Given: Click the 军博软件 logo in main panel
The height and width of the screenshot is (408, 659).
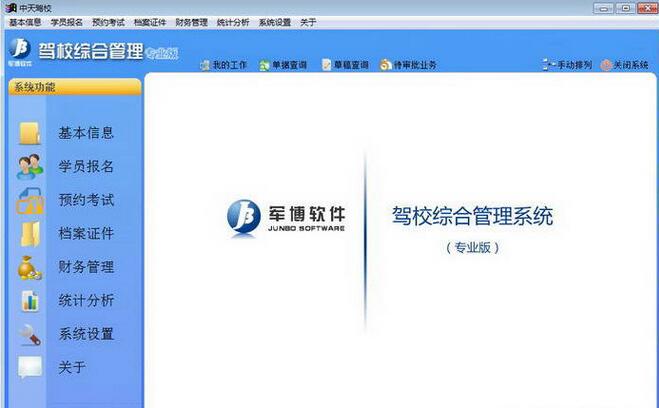Looking at the screenshot, I should (286, 217).
